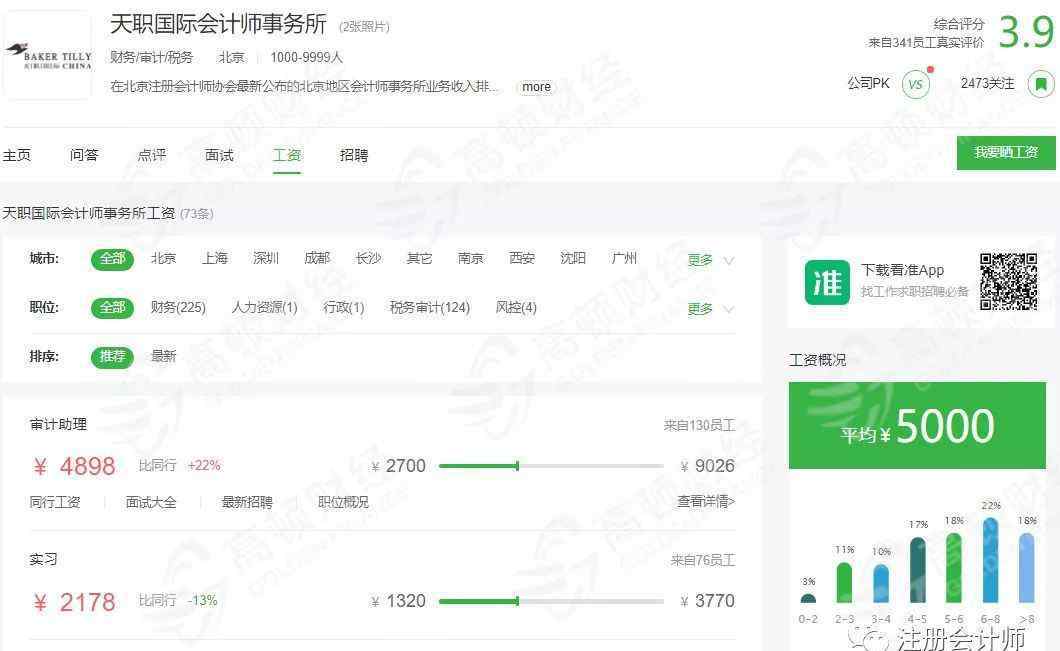This screenshot has width=1060, height=651.
Task: Select the 全部 city filter
Action: point(112,259)
